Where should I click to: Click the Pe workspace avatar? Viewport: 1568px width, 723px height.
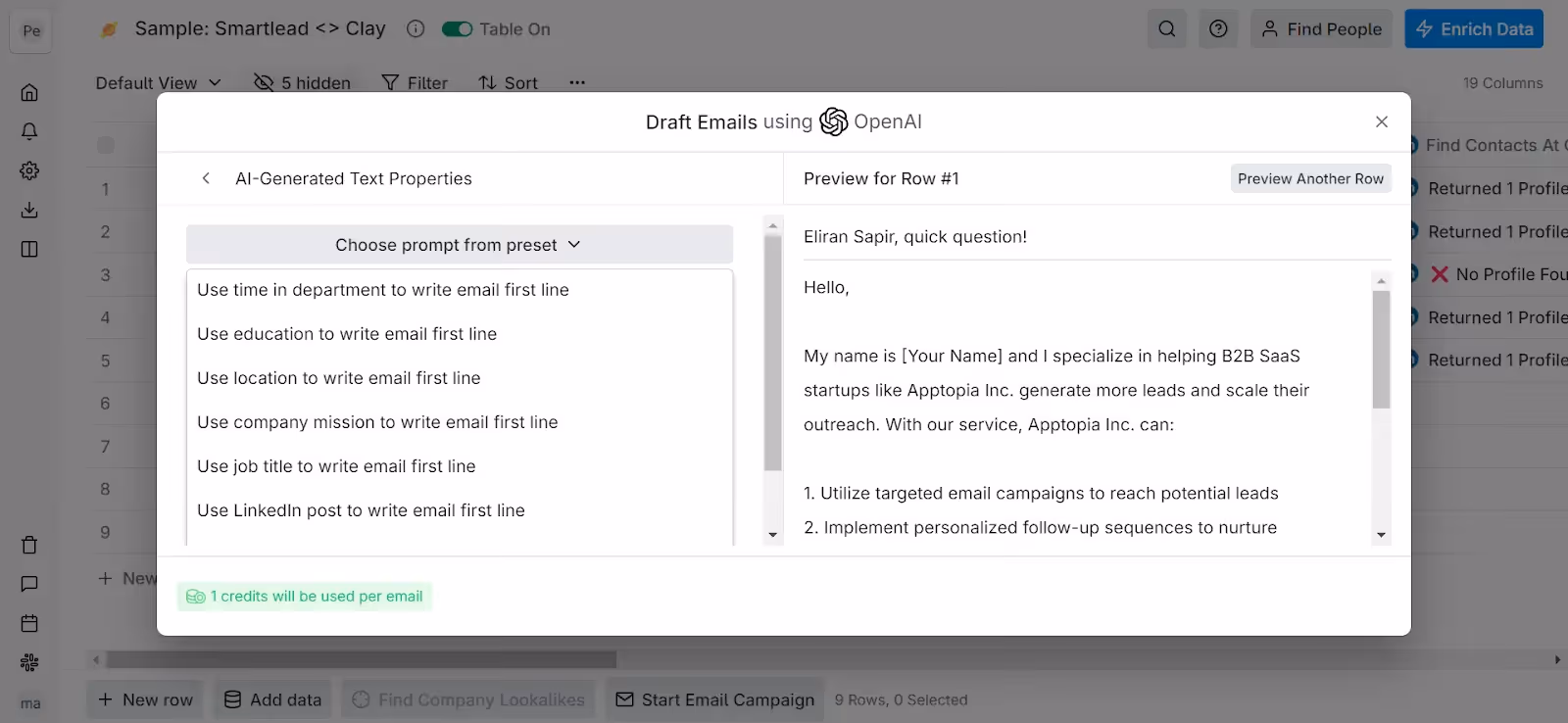(x=31, y=30)
